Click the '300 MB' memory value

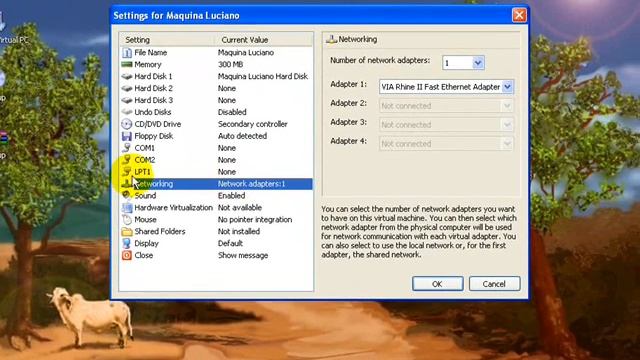pyautogui.click(x=231, y=64)
